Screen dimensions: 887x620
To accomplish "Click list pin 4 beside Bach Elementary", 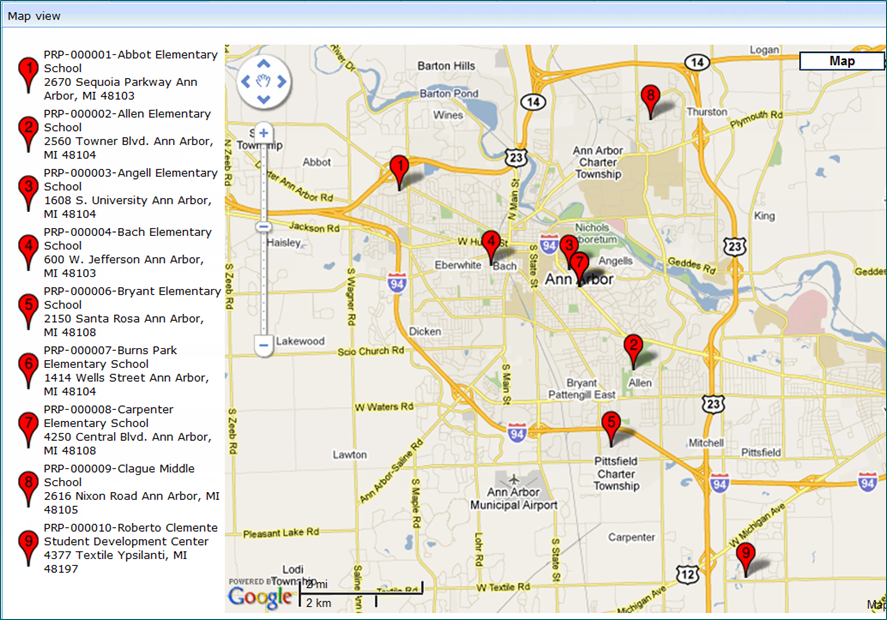I will (28, 252).
